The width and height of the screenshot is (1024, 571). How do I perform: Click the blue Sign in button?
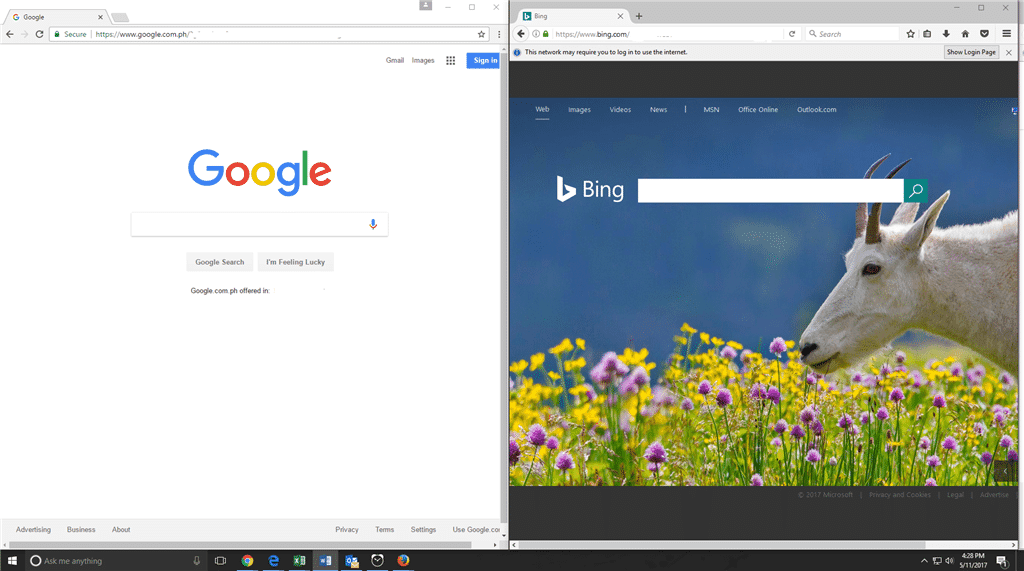pos(483,60)
